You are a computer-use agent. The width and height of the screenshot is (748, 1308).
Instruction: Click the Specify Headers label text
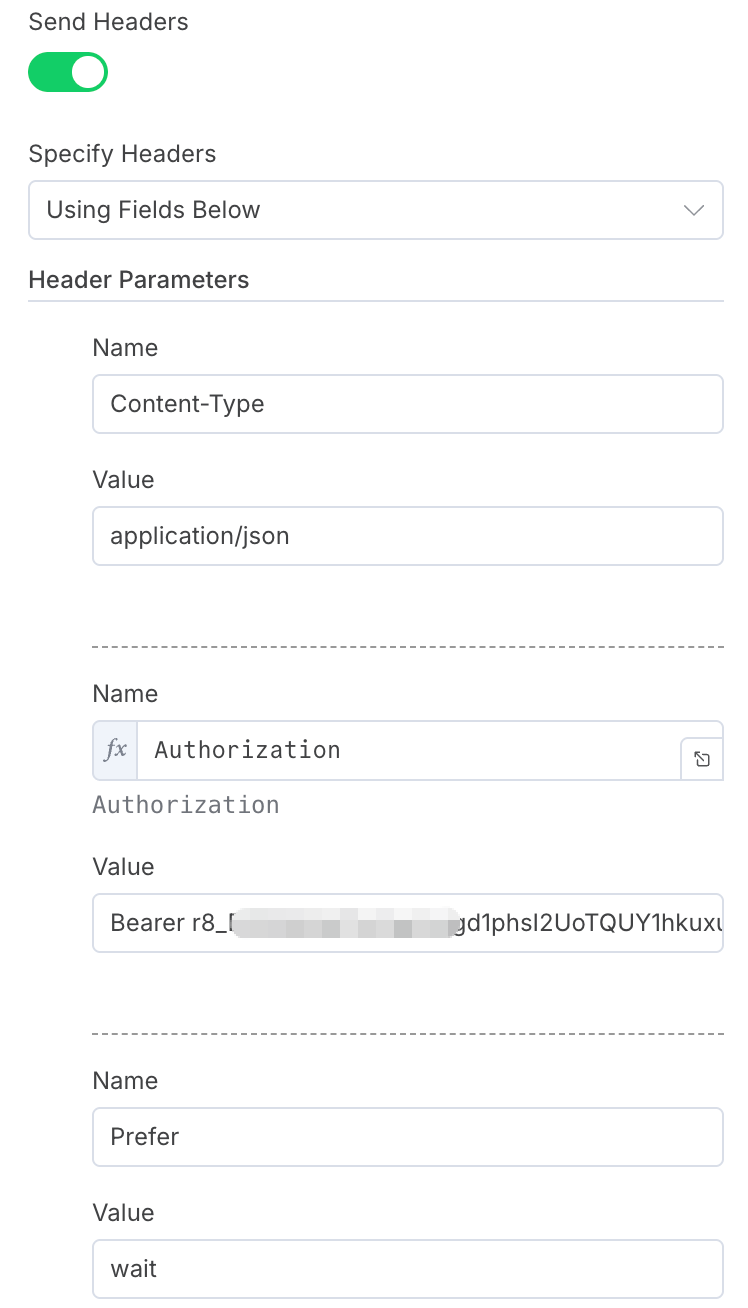[122, 154]
